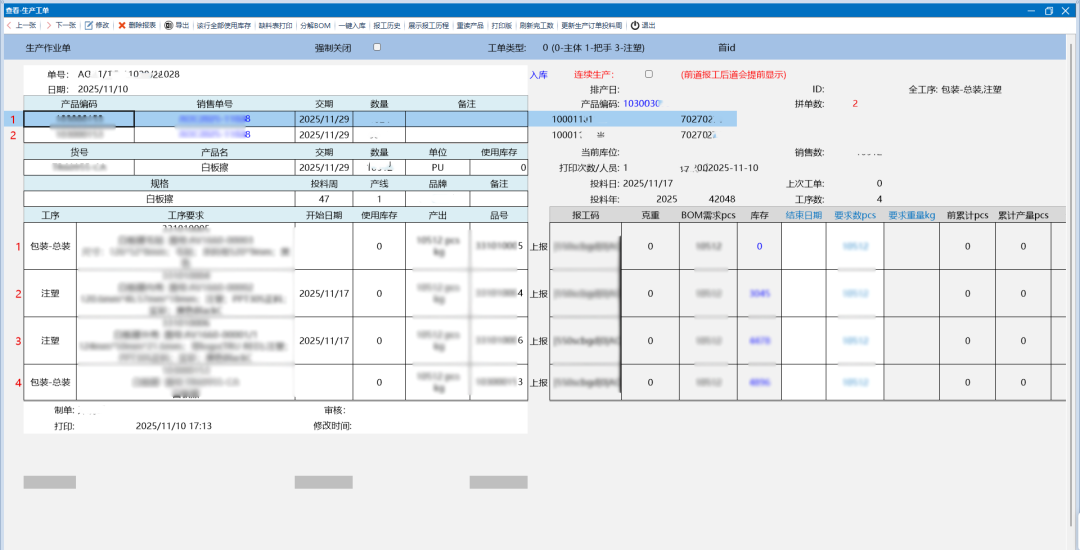Toggle the 强制关闭 checkbox

click(376, 47)
